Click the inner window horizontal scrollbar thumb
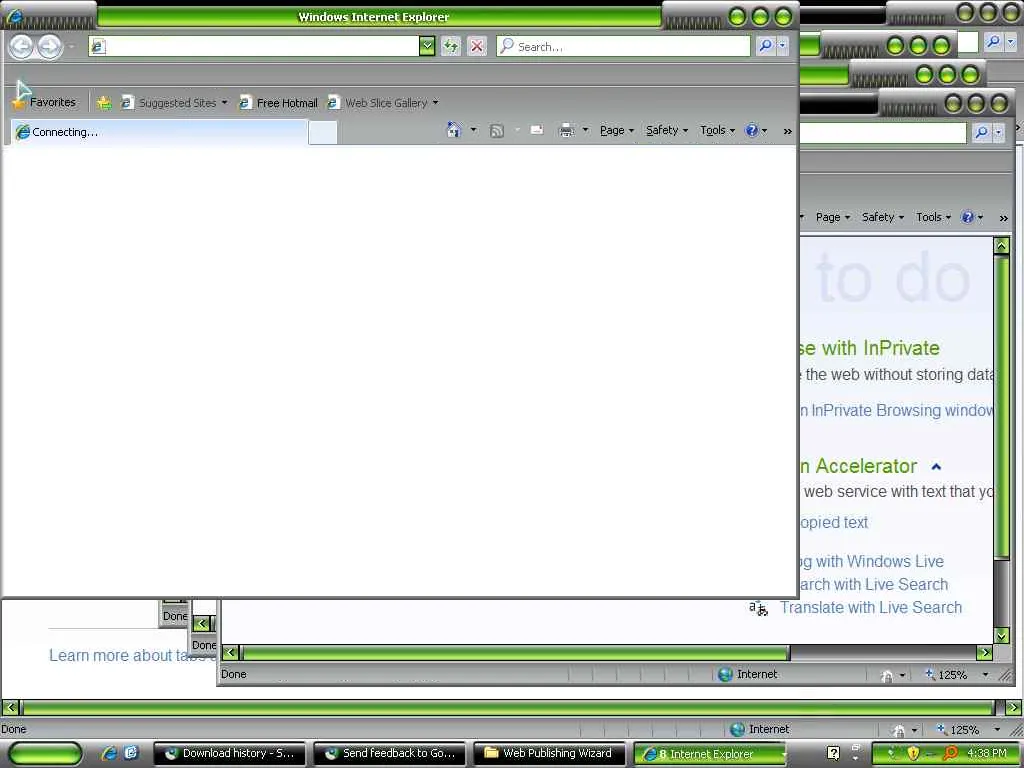The width and height of the screenshot is (1024, 768). coord(515,652)
